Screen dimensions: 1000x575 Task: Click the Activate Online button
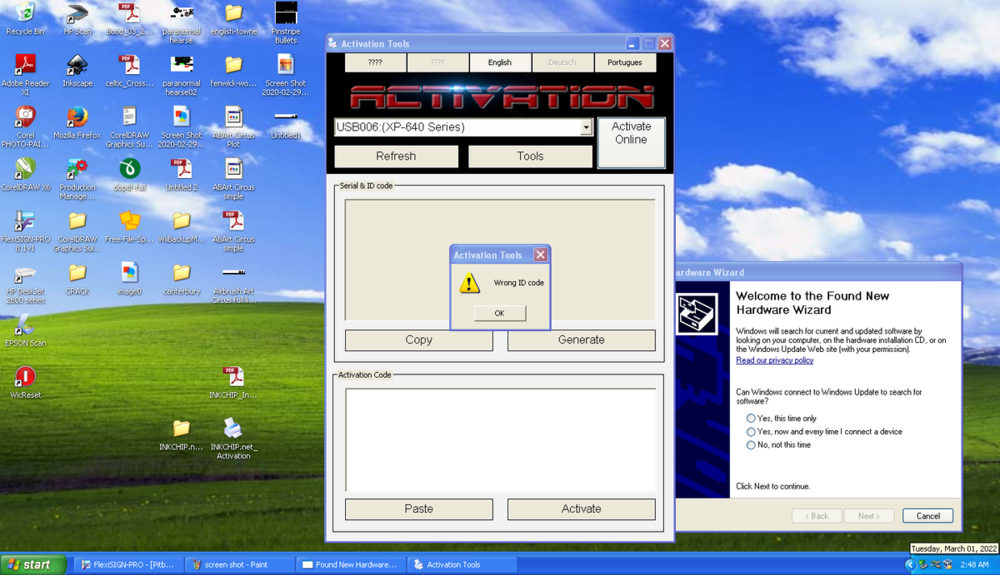(631, 142)
